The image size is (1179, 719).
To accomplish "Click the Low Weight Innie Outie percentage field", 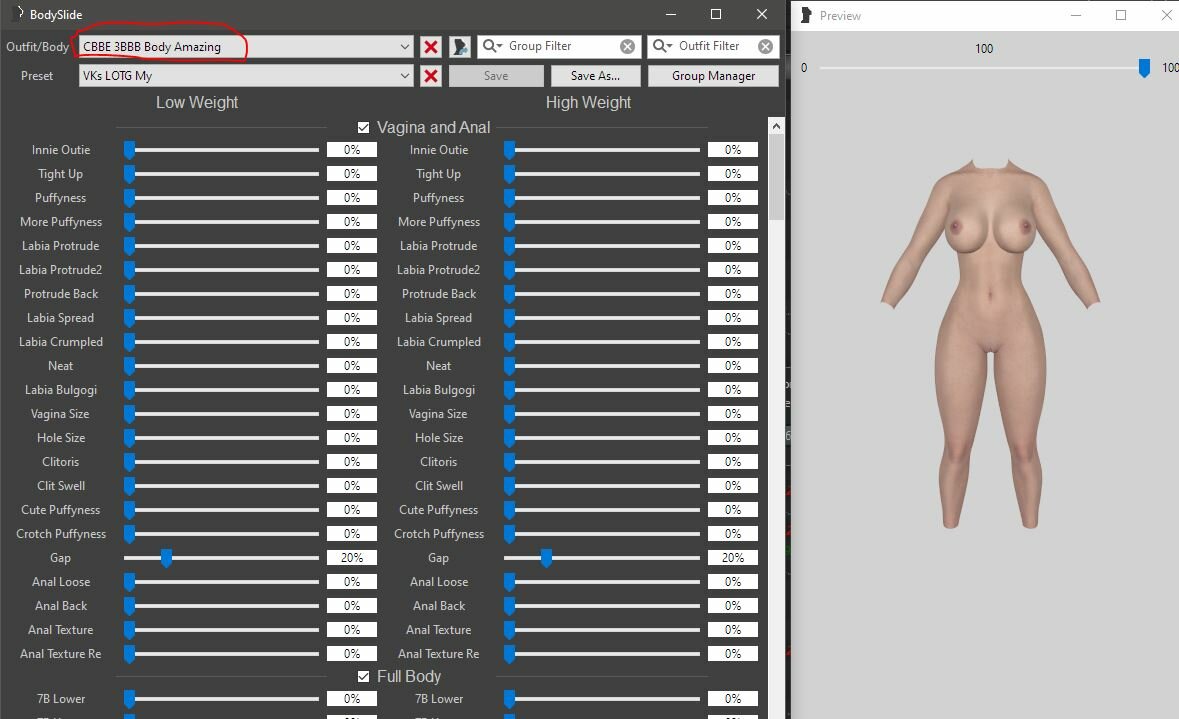I will click(x=352, y=150).
